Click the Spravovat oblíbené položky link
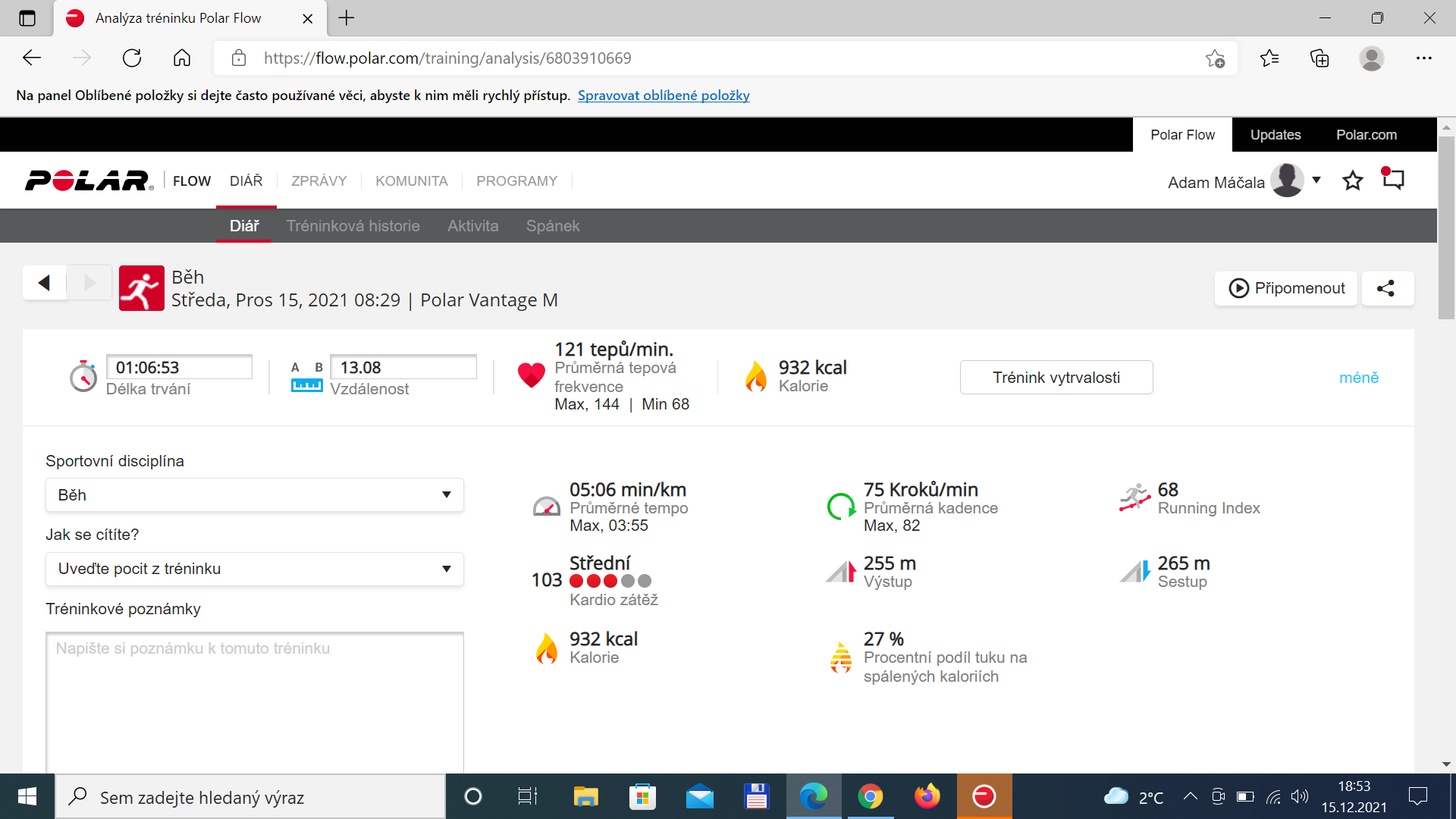1456x819 pixels. pos(664,96)
